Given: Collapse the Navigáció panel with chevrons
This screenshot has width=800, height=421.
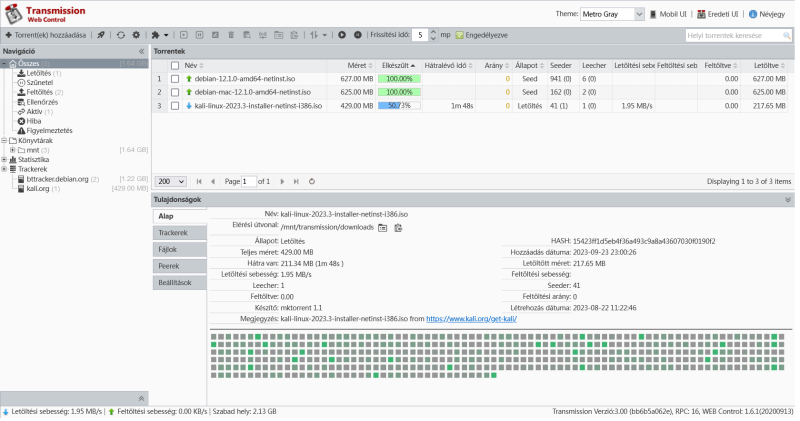Looking at the screenshot, I should (x=141, y=52).
